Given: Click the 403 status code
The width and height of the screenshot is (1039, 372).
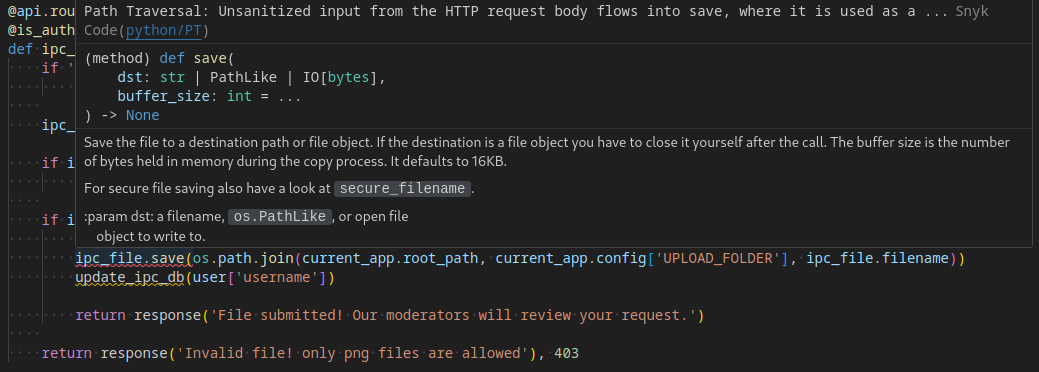Looking at the screenshot, I should [x=566, y=353].
